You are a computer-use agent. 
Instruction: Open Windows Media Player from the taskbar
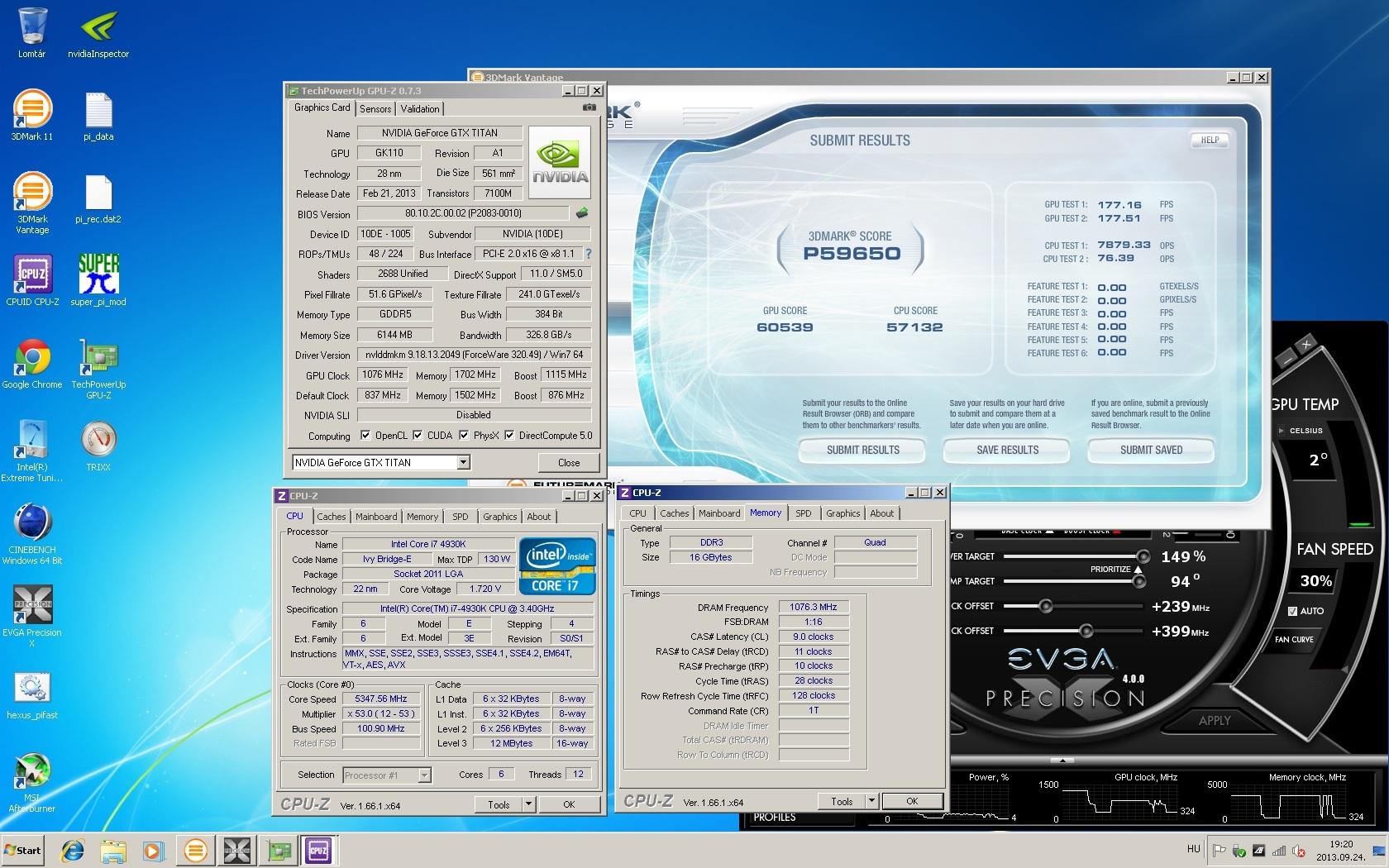coord(153,850)
